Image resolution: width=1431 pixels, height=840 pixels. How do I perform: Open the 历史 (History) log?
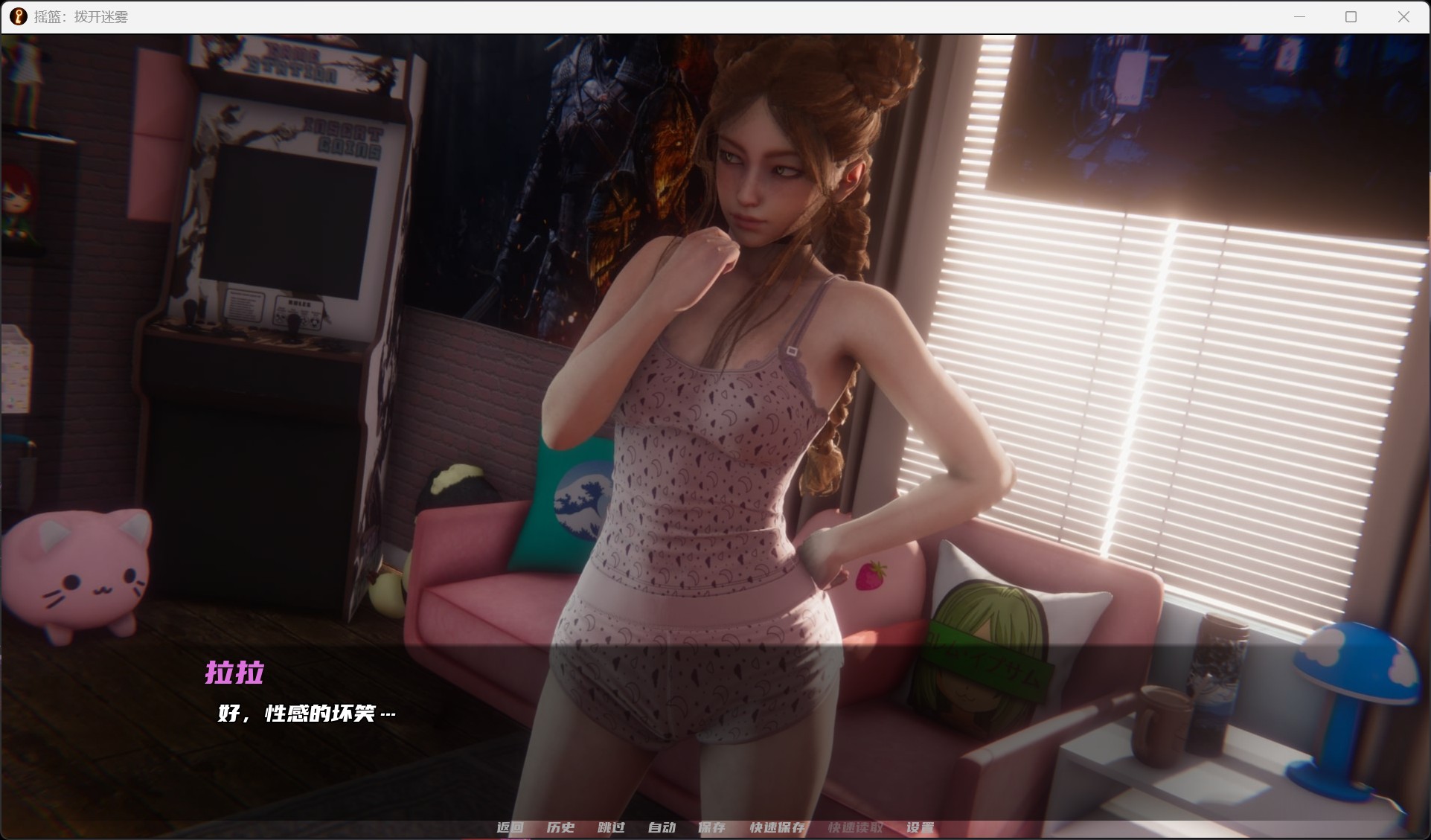(x=560, y=827)
